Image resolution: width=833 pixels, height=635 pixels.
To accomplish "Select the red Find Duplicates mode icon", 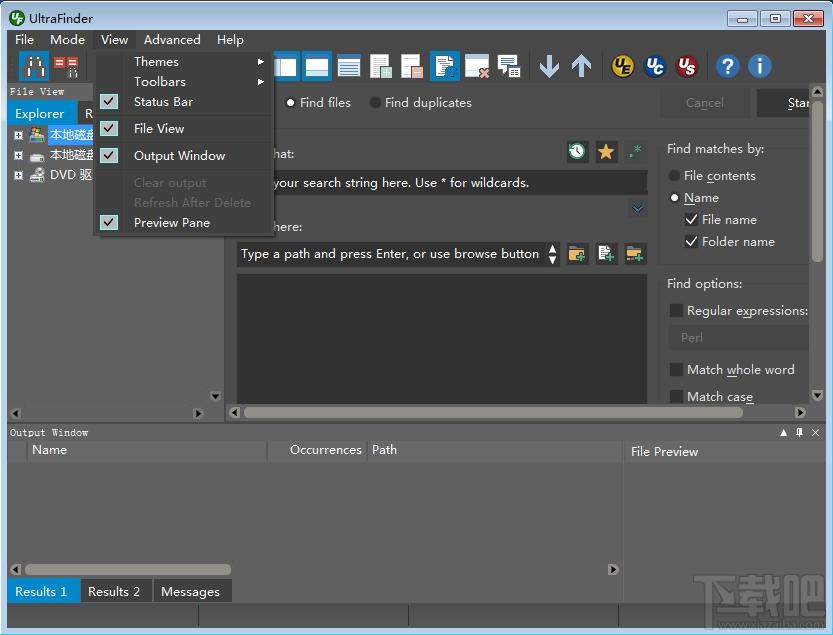I will click(x=66, y=66).
